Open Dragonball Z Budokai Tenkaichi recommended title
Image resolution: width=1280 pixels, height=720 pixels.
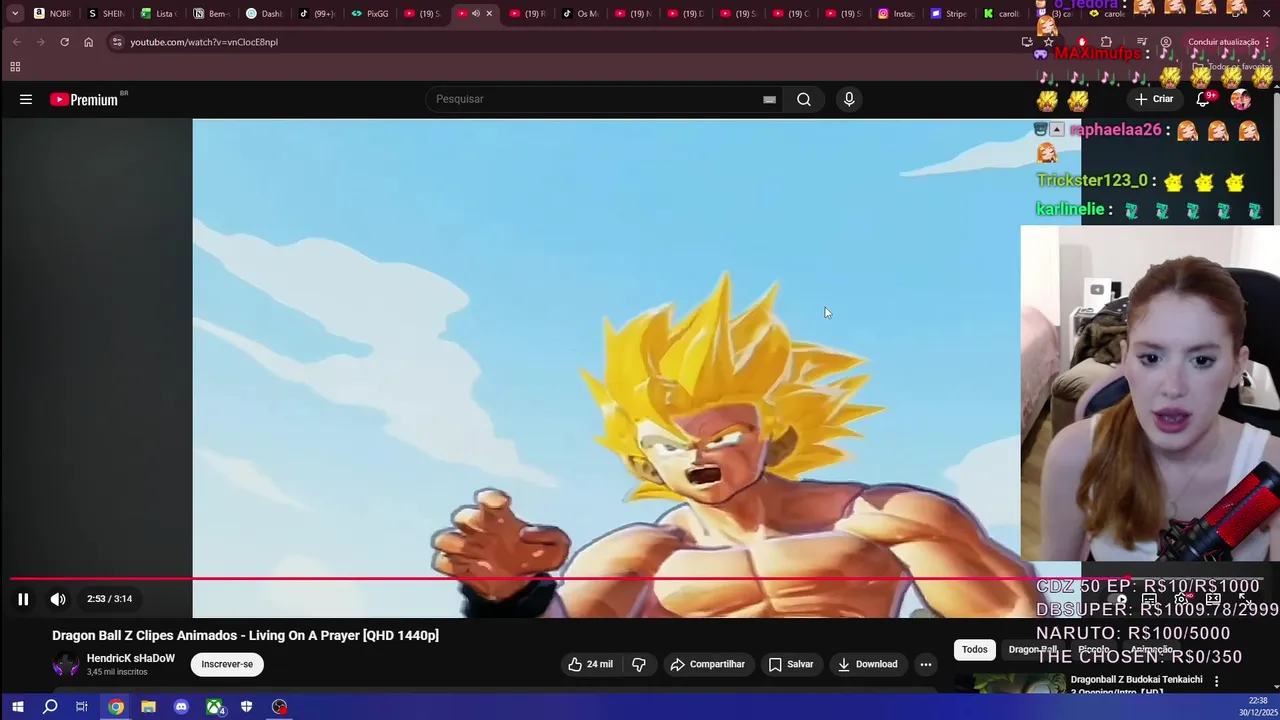click(x=1136, y=685)
